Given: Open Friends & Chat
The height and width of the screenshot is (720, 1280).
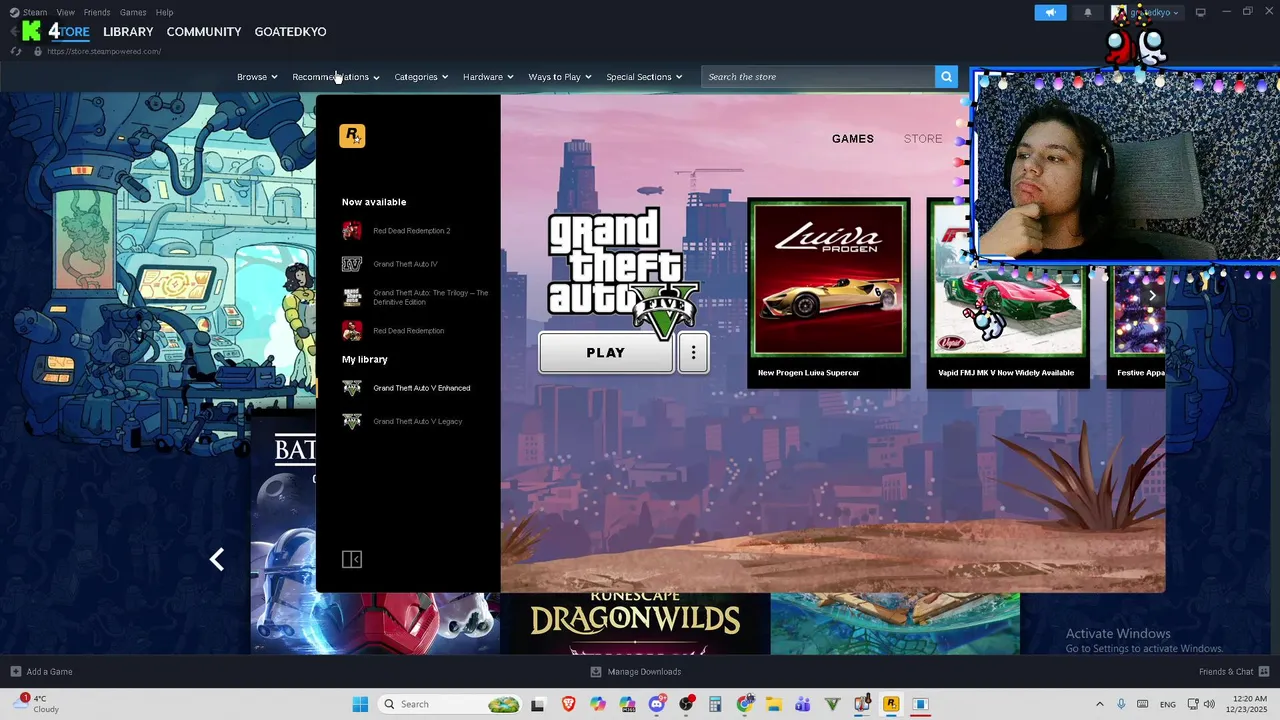Looking at the screenshot, I should pyautogui.click(x=1234, y=672).
